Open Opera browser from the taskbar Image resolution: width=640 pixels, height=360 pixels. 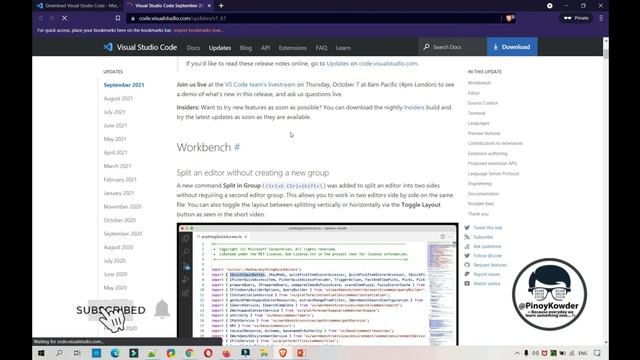point(208,353)
